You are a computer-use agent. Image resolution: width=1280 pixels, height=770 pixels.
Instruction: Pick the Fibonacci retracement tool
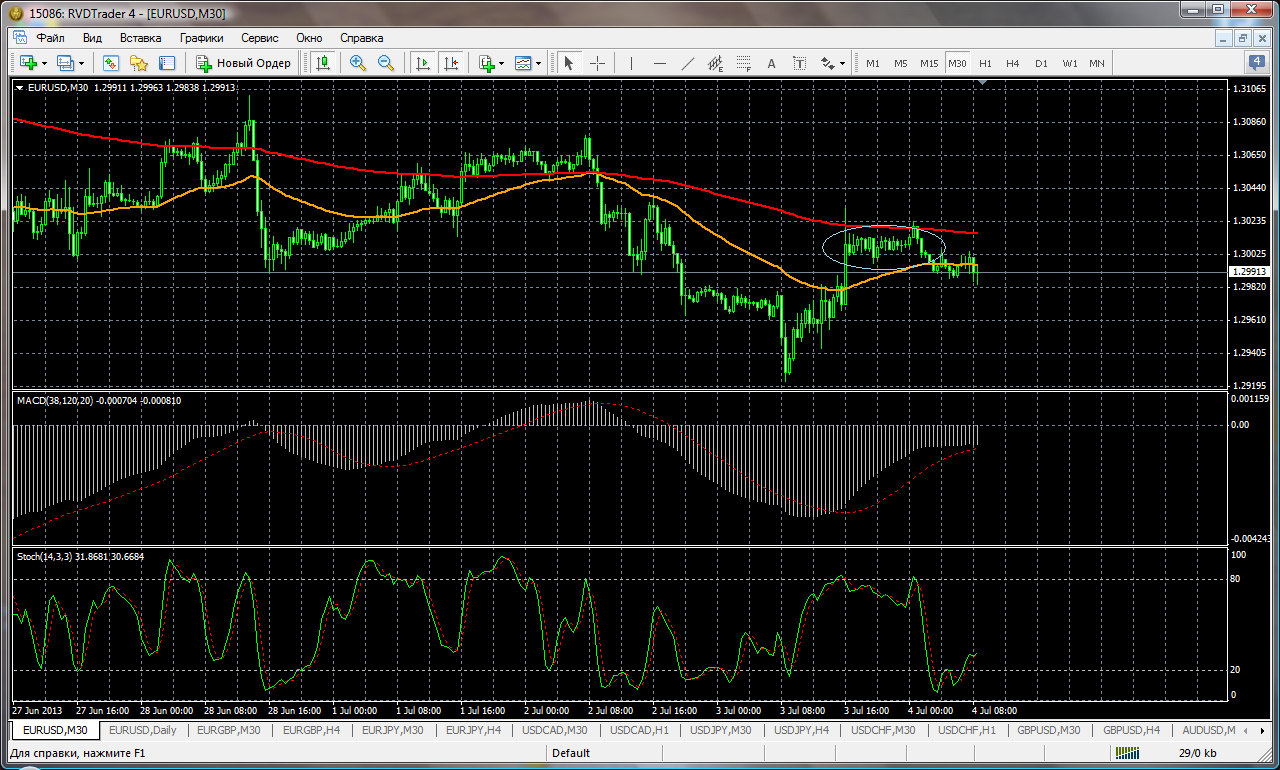(743, 63)
